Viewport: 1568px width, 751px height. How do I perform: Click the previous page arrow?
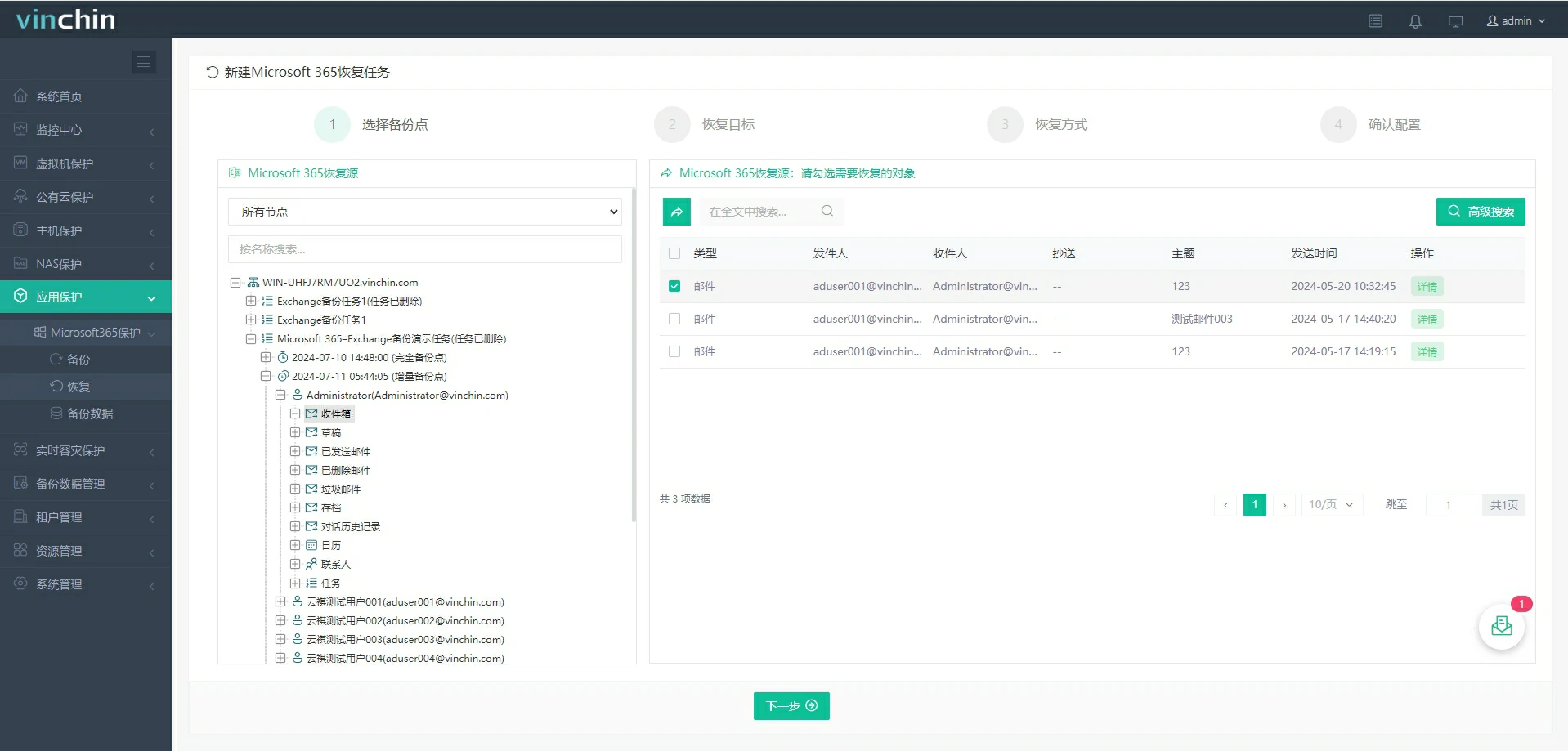1225,505
